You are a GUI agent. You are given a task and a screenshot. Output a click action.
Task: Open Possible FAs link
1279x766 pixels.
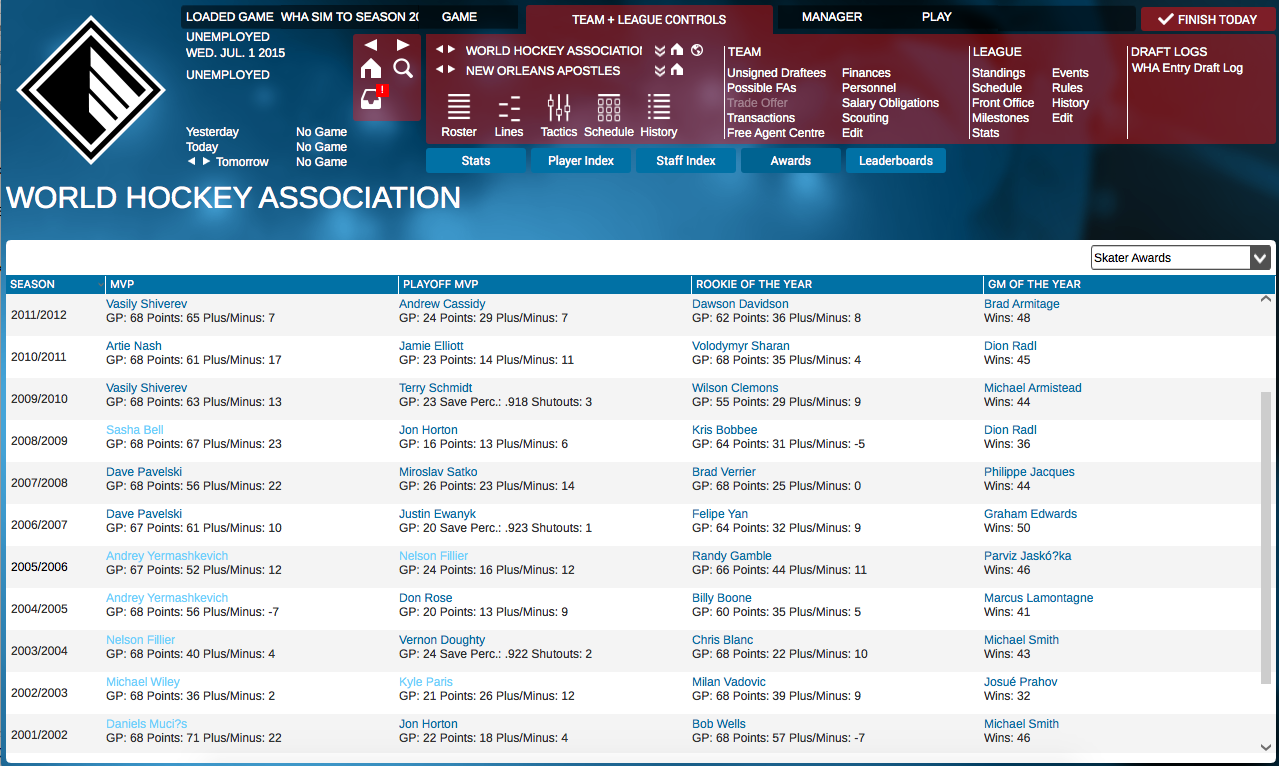click(x=761, y=88)
